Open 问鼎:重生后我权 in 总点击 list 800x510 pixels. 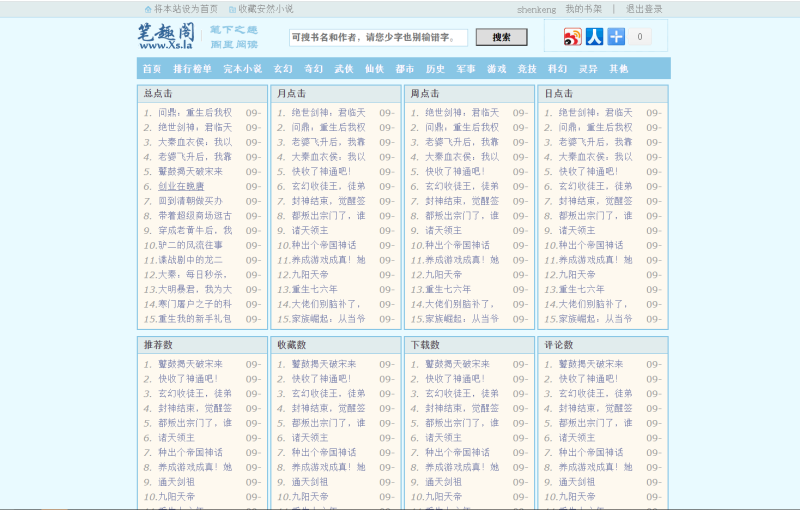click(195, 113)
